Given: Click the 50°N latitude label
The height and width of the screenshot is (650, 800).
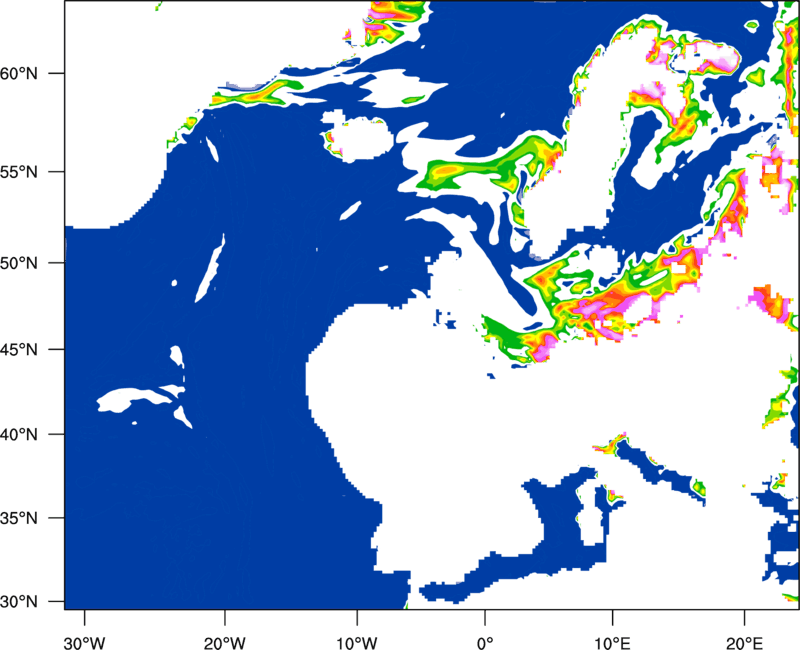Looking at the screenshot, I should tap(19, 263).
